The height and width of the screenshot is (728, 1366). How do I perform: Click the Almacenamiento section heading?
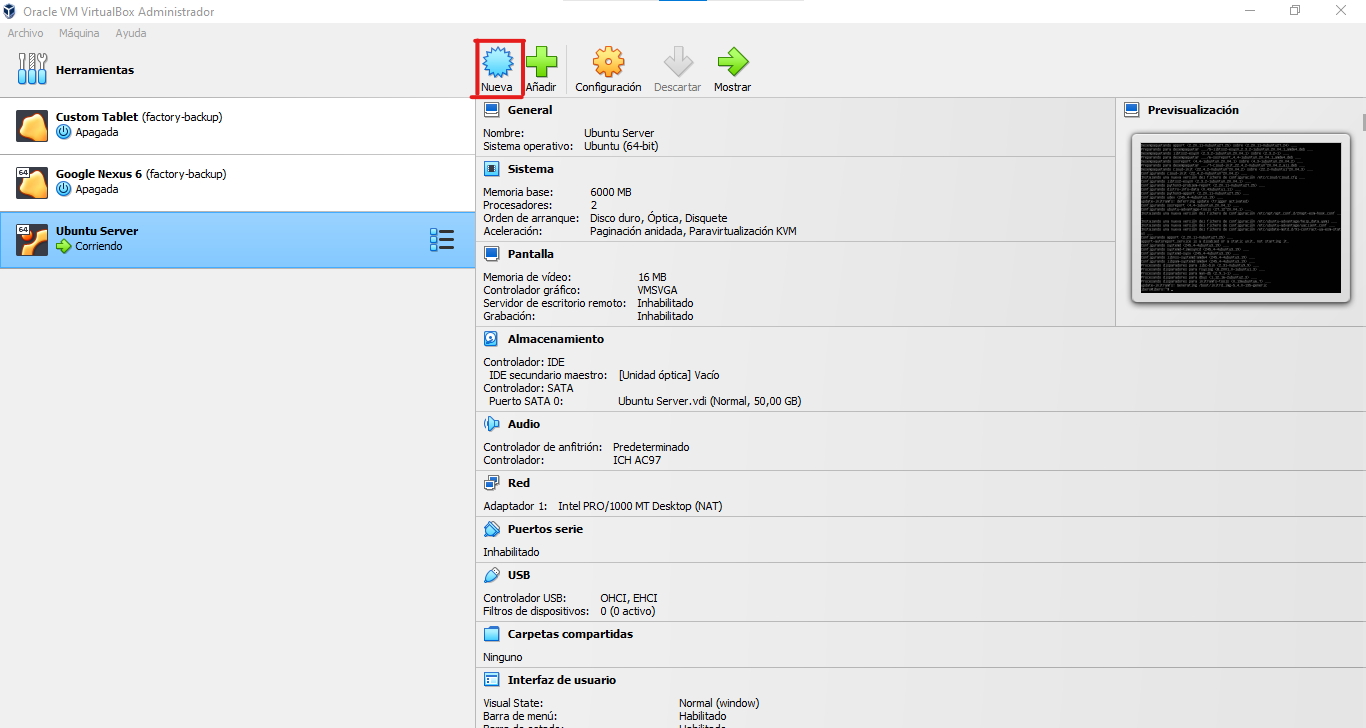pyautogui.click(x=556, y=339)
